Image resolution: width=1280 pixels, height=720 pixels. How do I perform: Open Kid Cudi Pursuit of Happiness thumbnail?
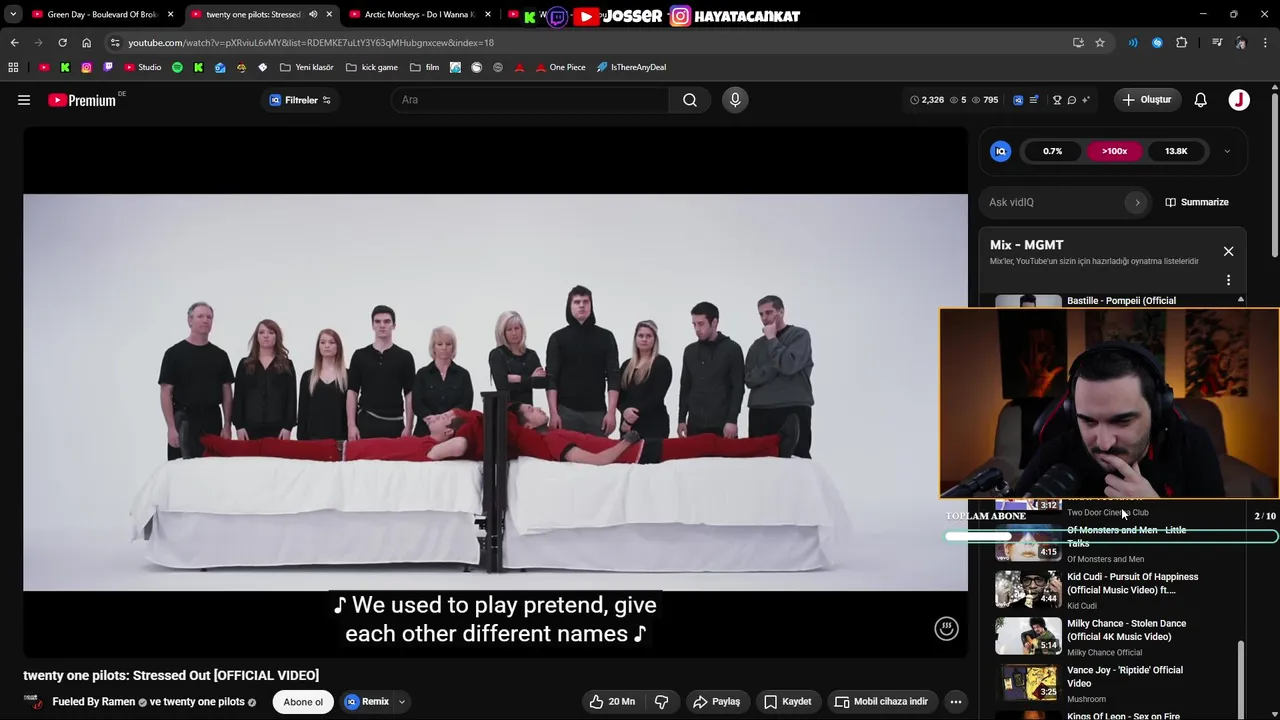click(x=1028, y=590)
